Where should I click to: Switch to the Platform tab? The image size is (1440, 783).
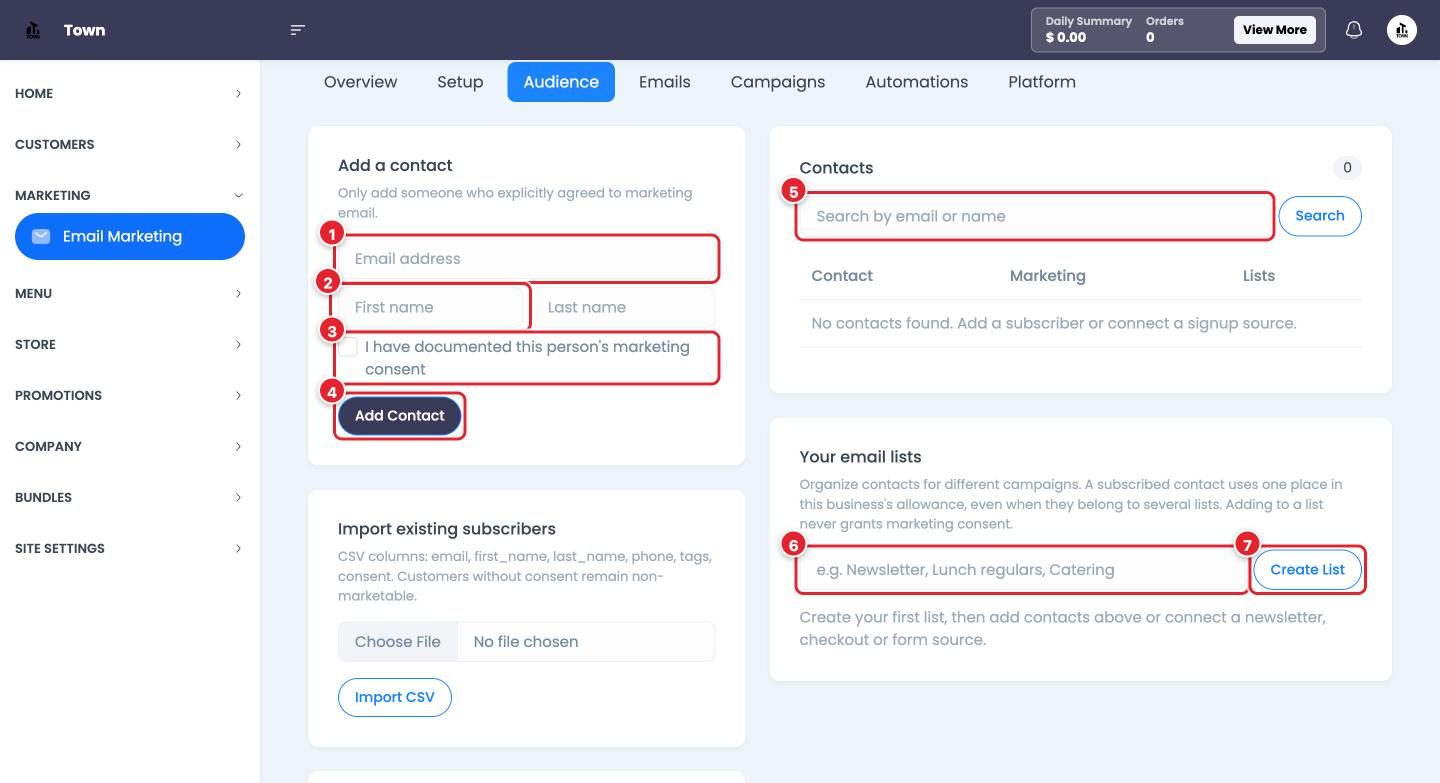[x=1042, y=82]
